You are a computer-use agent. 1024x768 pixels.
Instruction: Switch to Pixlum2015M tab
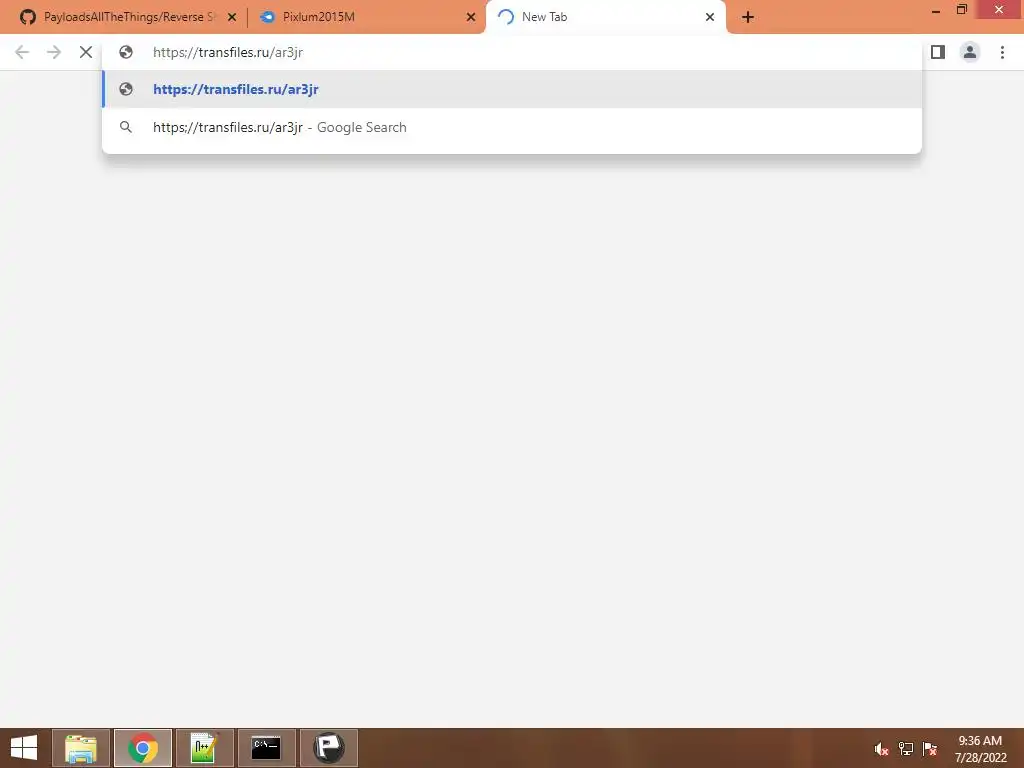368,17
